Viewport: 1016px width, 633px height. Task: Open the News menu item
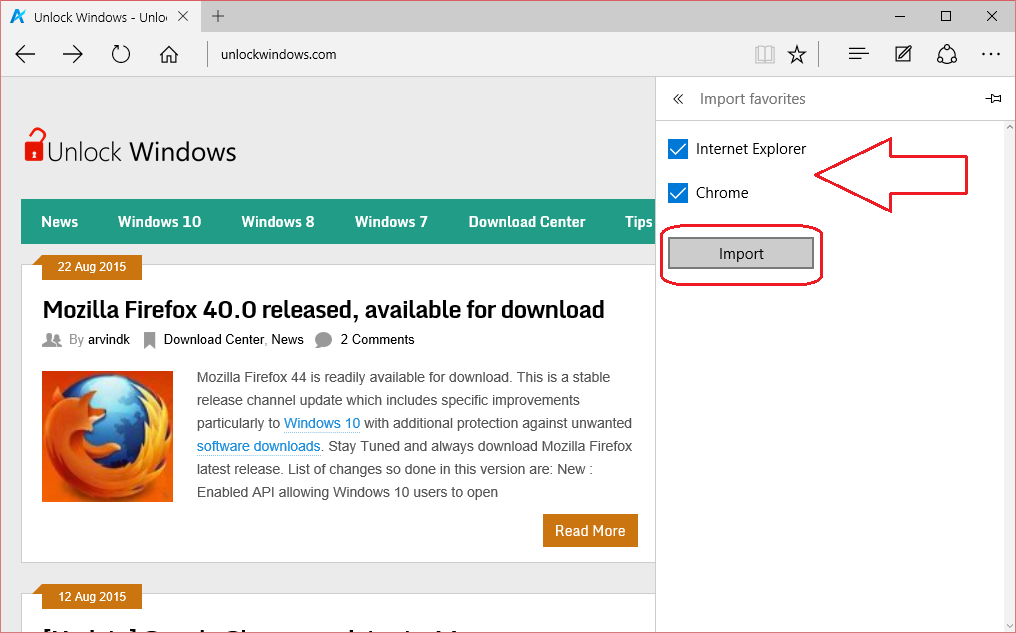[x=60, y=222]
